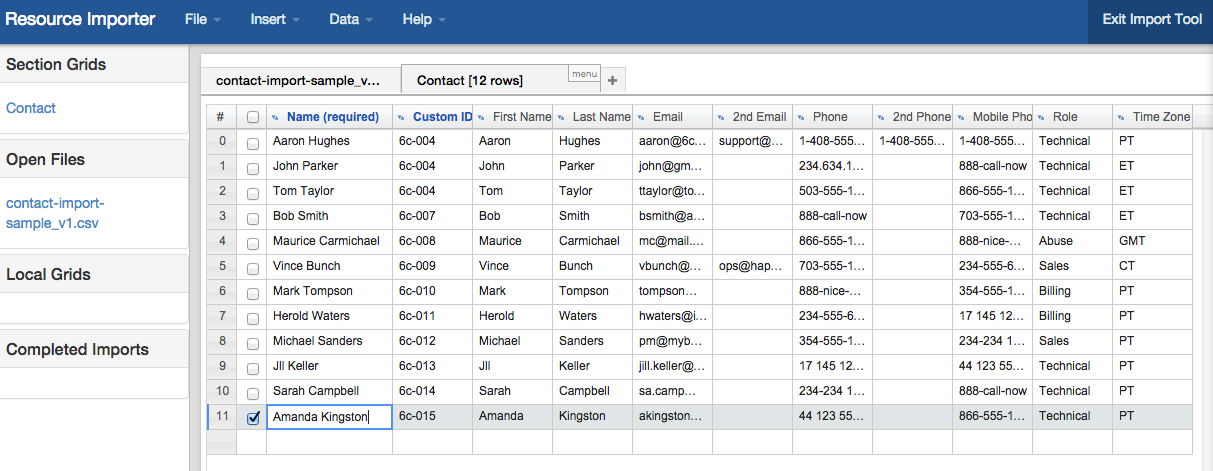1213x471 pixels.
Task: Click sort icon in First Name header
Action: [482, 118]
